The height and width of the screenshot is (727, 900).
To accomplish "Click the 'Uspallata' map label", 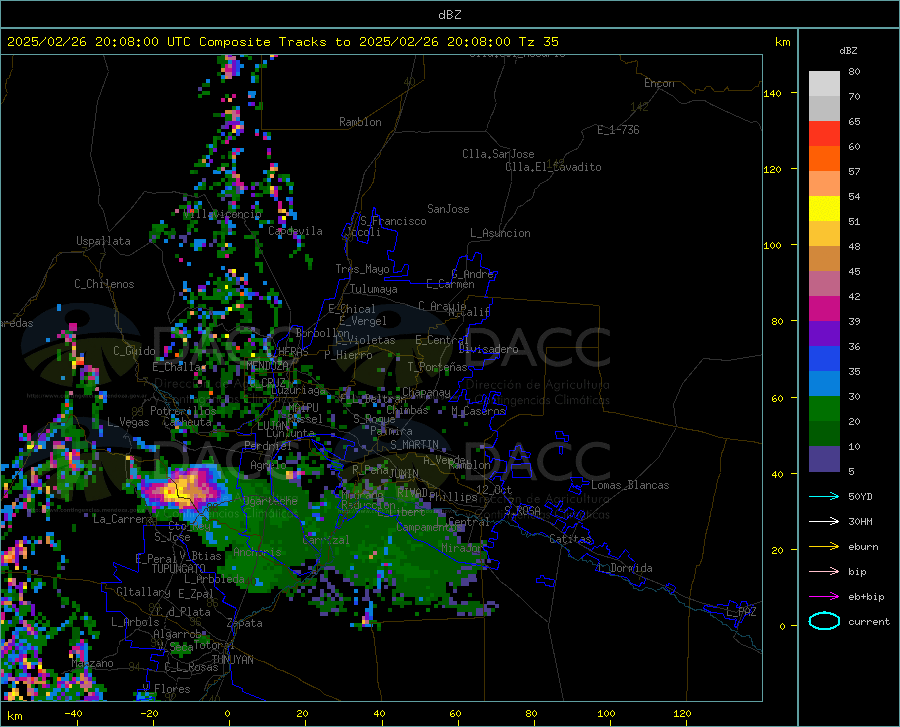I will coord(103,241).
